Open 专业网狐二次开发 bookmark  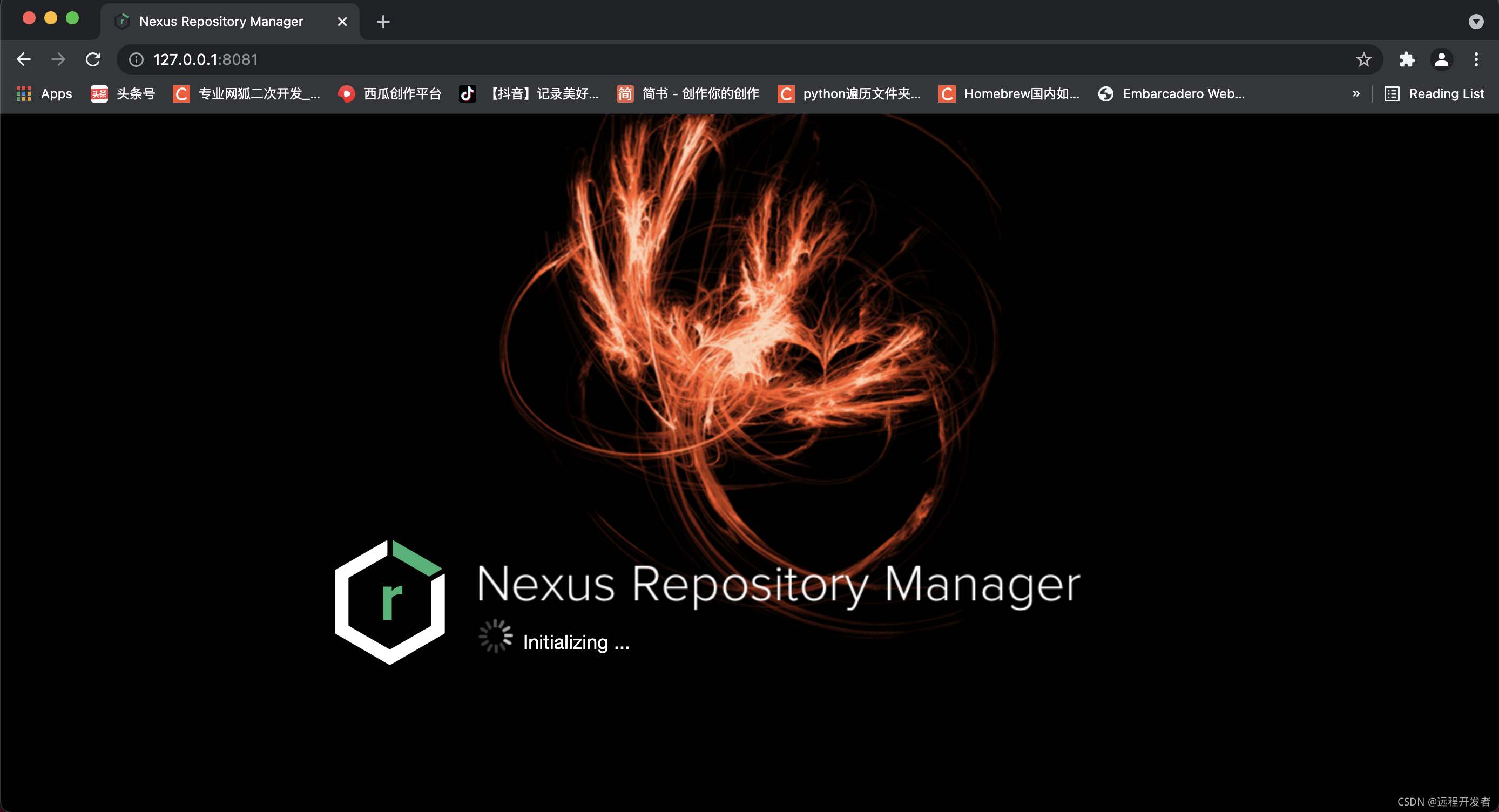pos(247,93)
